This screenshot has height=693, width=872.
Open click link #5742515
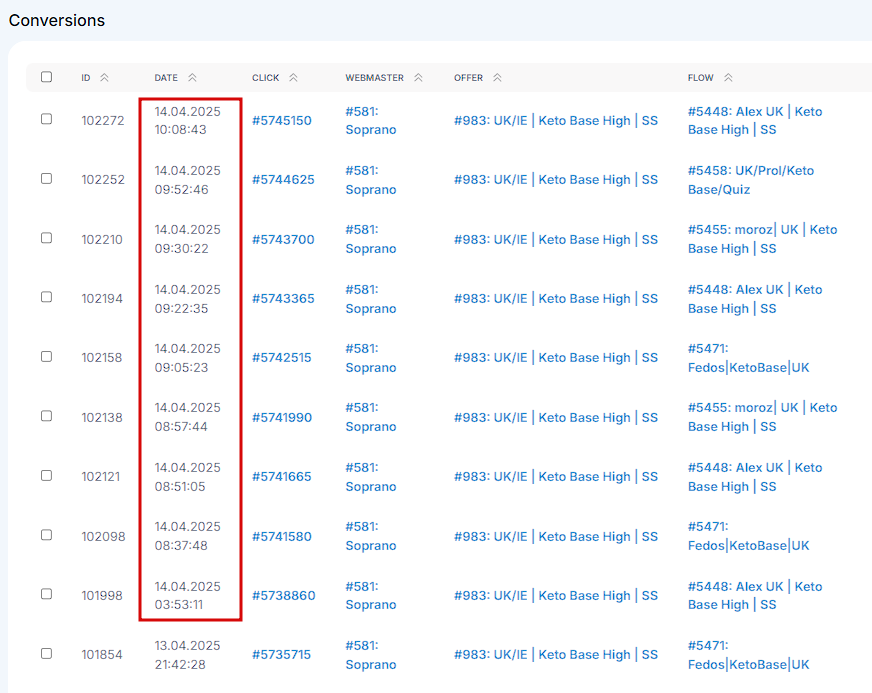[282, 358]
